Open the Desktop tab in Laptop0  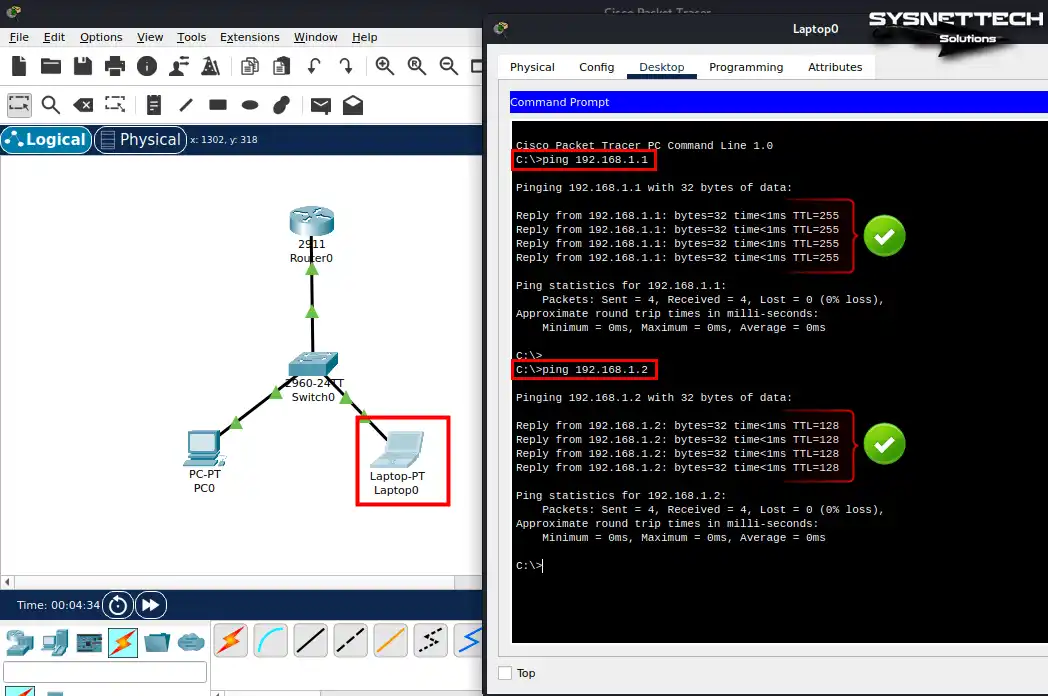coord(662,67)
